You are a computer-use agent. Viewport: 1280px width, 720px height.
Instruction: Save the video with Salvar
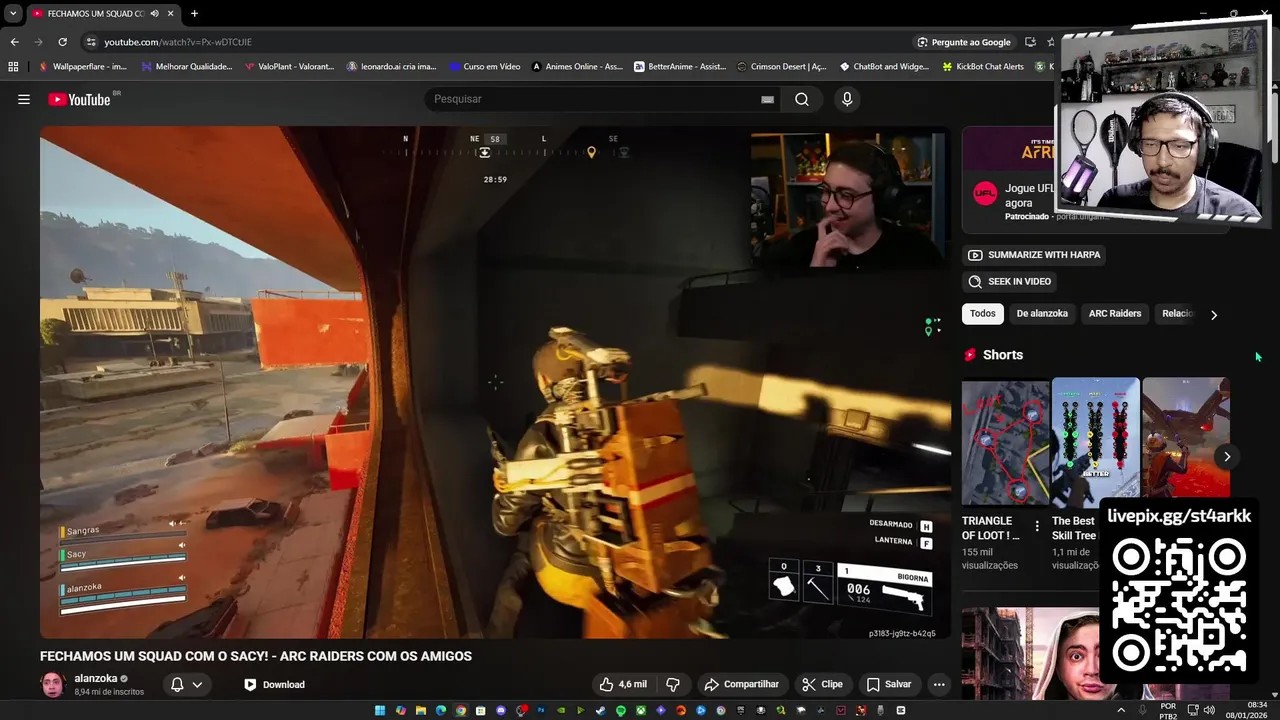click(x=888, y=684)
